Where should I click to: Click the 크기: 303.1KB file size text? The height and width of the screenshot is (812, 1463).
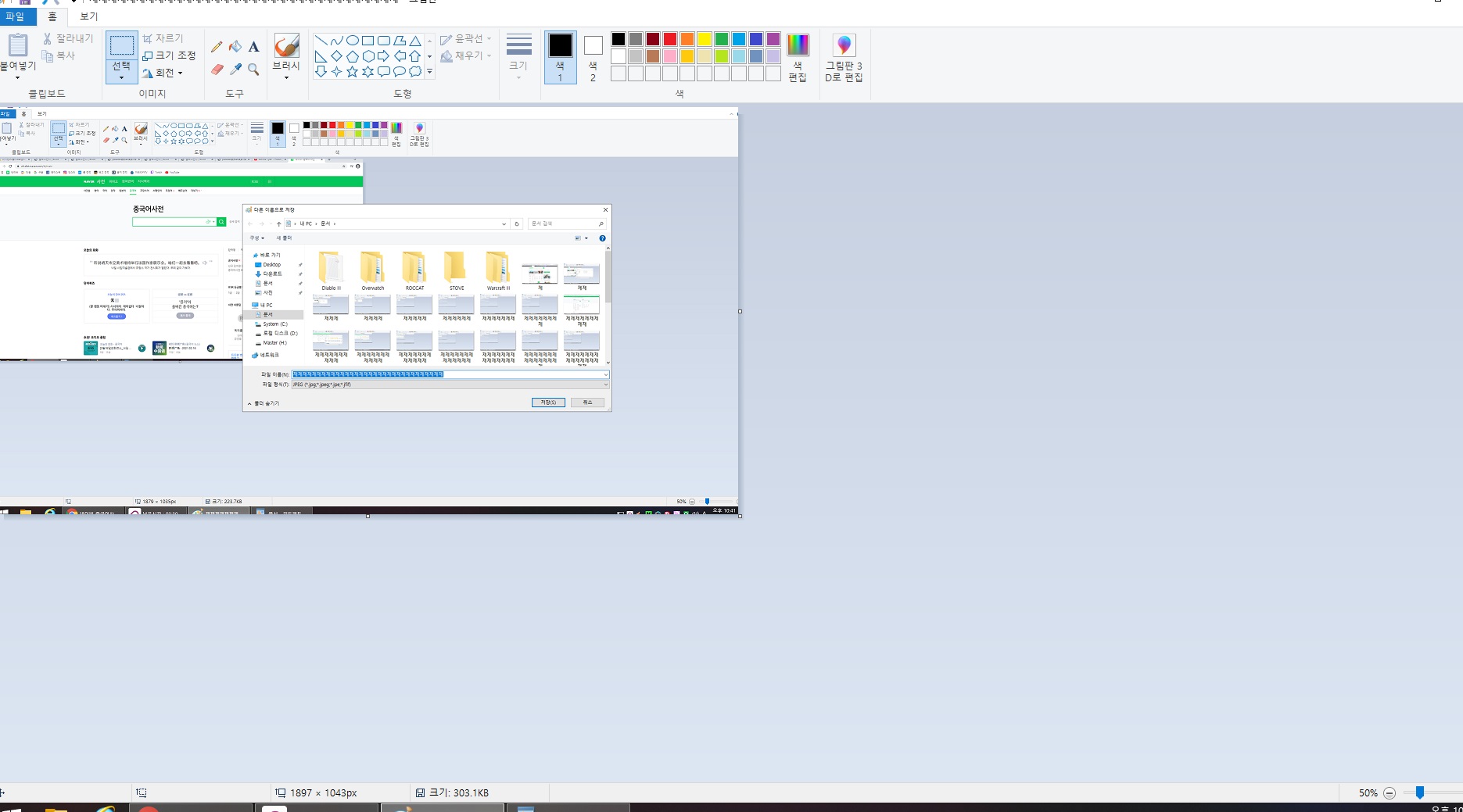point(459,792)
